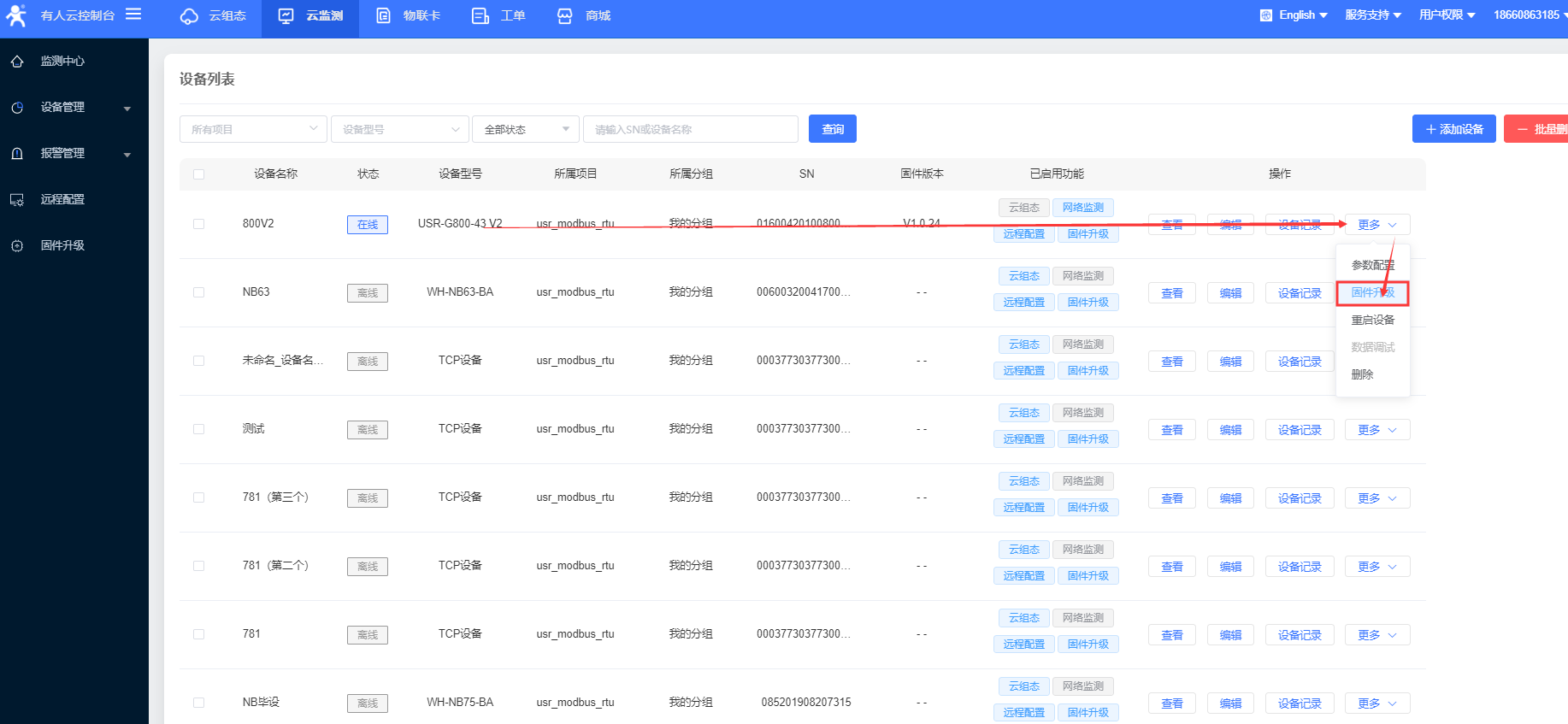Toggle the select-all checkbox in table header
Image resolution: width=1568 pixels, height=724 pixels.
[x=199, y=174]
